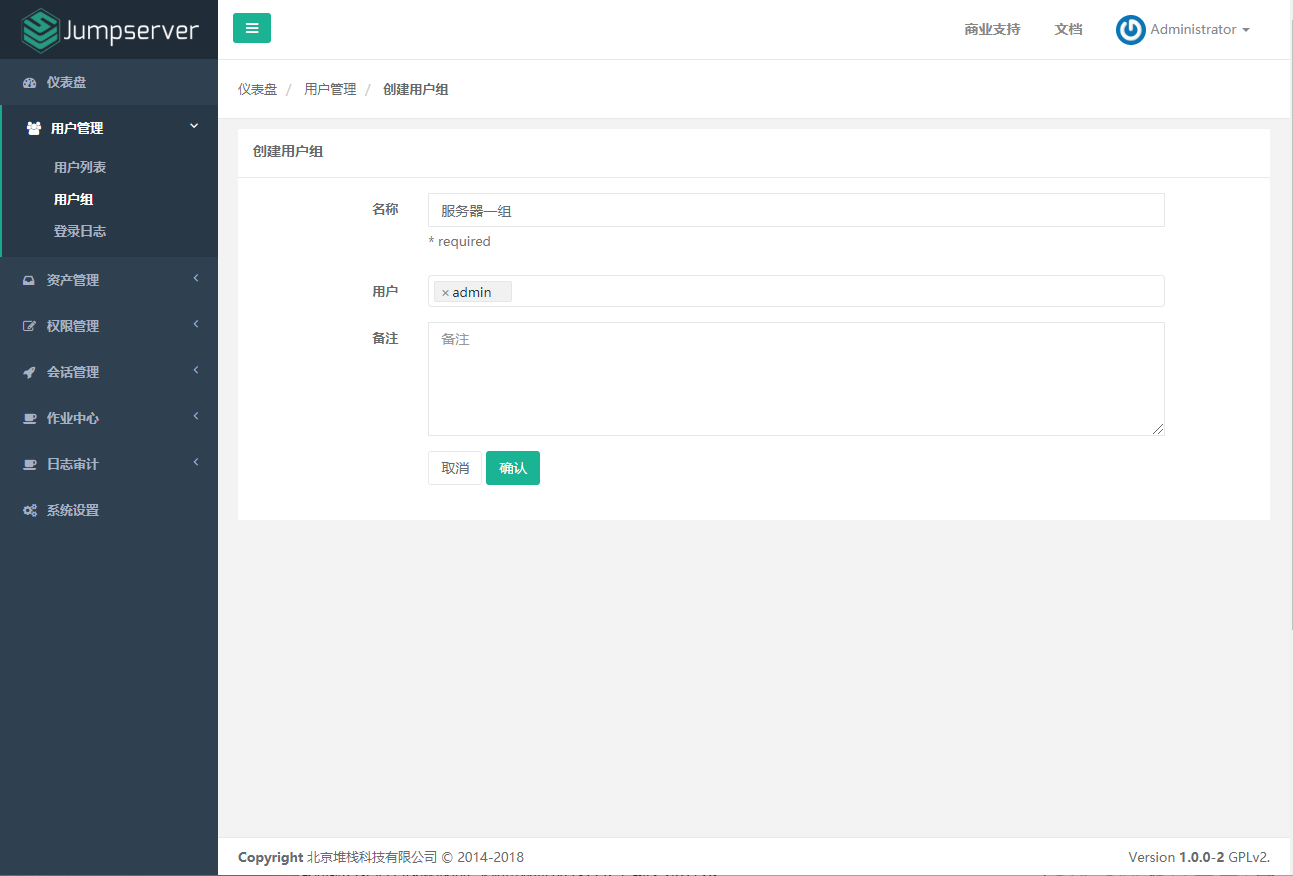Image resolution: width=1293 pixels, height=876 pixels.
Task: Click the 作业中心 job center icon
Action: tap(30, 417)
